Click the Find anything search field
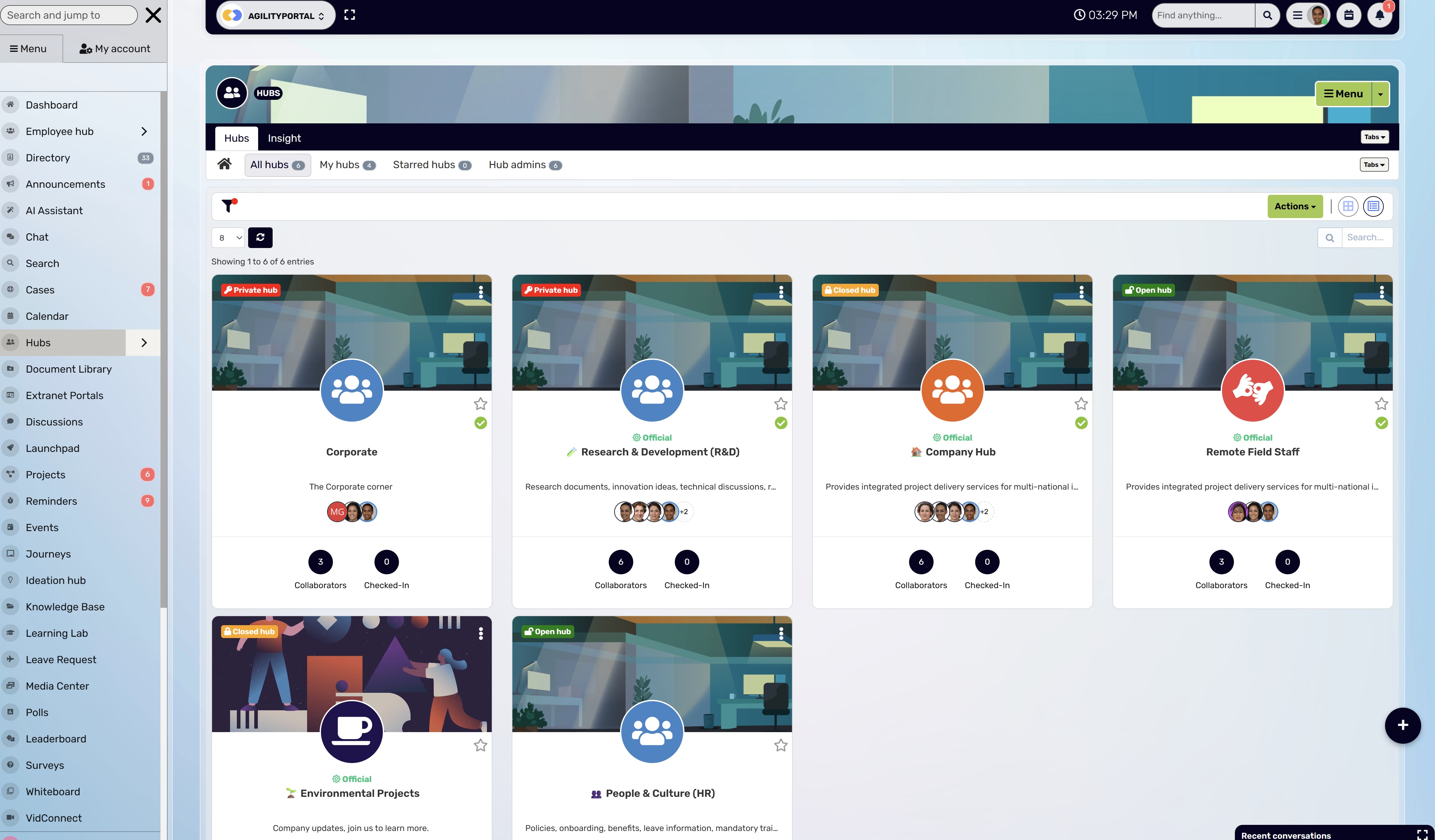 pos(1203,15)
